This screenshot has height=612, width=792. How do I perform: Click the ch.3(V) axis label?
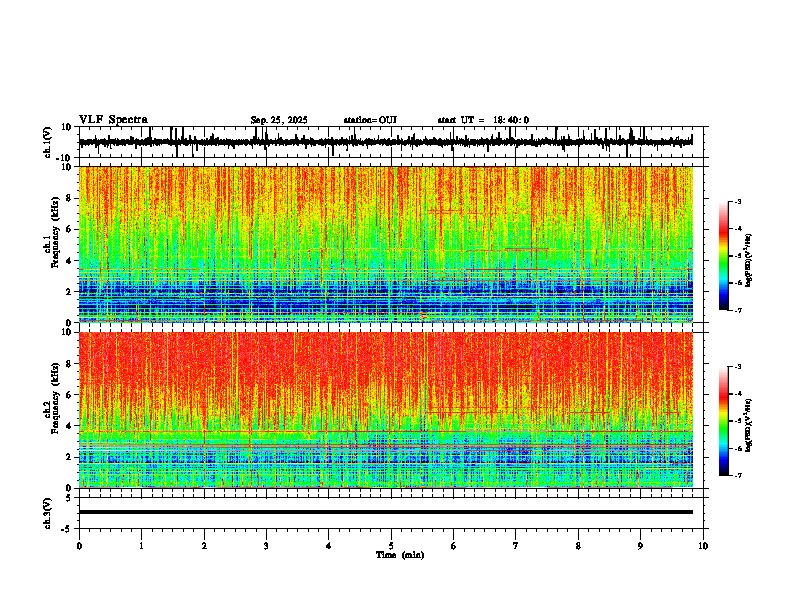coord(48,513)
